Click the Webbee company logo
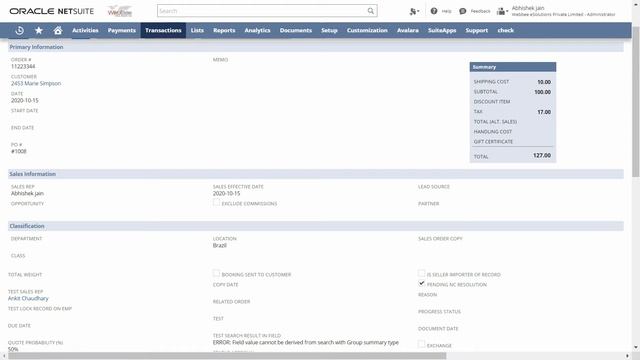Screen dimensions: 640x360 pyautogui.click(x=120, y=11)
